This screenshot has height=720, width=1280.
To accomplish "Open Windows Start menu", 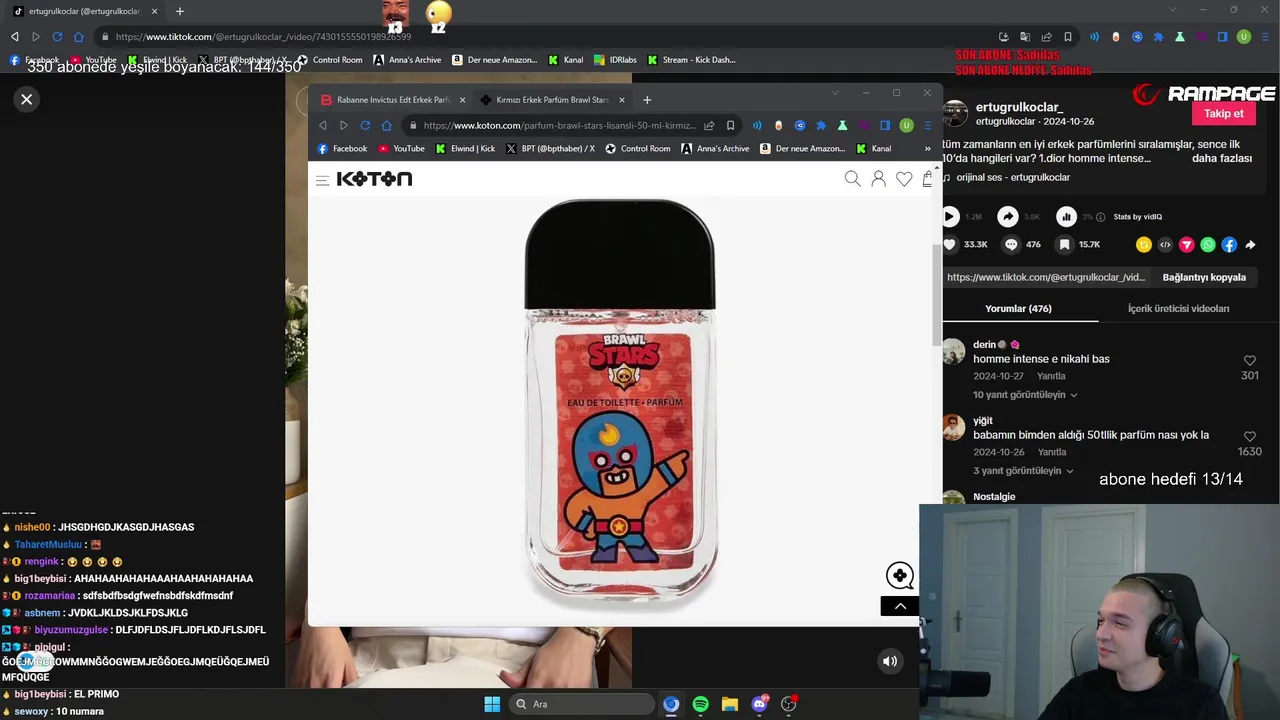I will point(492,704).
